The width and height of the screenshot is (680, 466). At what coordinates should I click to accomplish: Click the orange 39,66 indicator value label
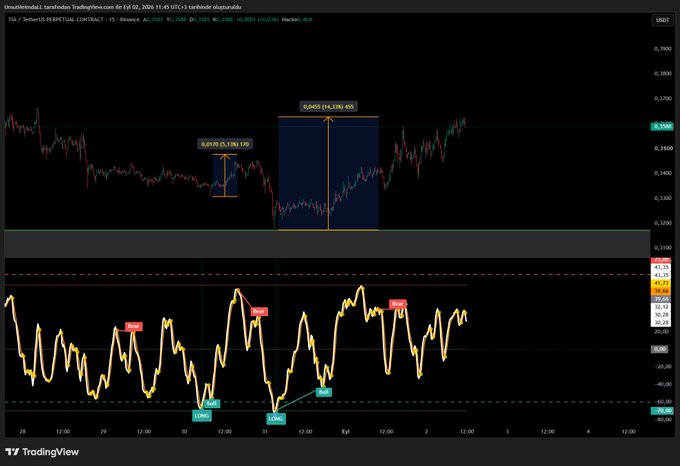tap(662, 291)
